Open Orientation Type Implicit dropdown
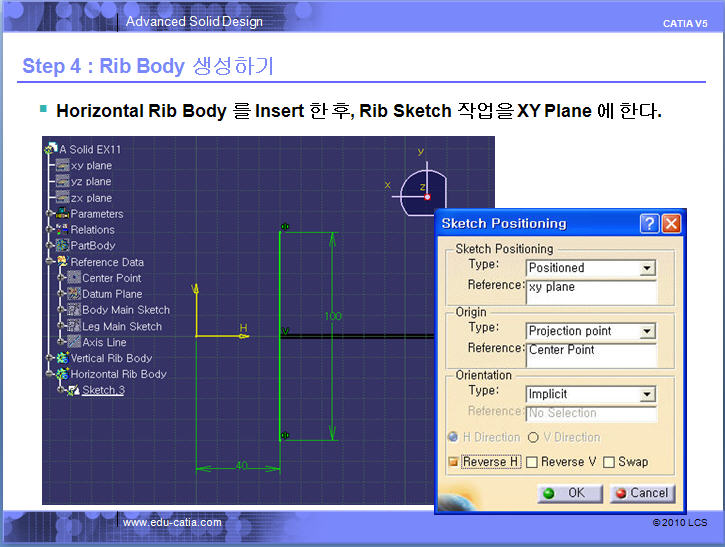 tap(647, 394)
